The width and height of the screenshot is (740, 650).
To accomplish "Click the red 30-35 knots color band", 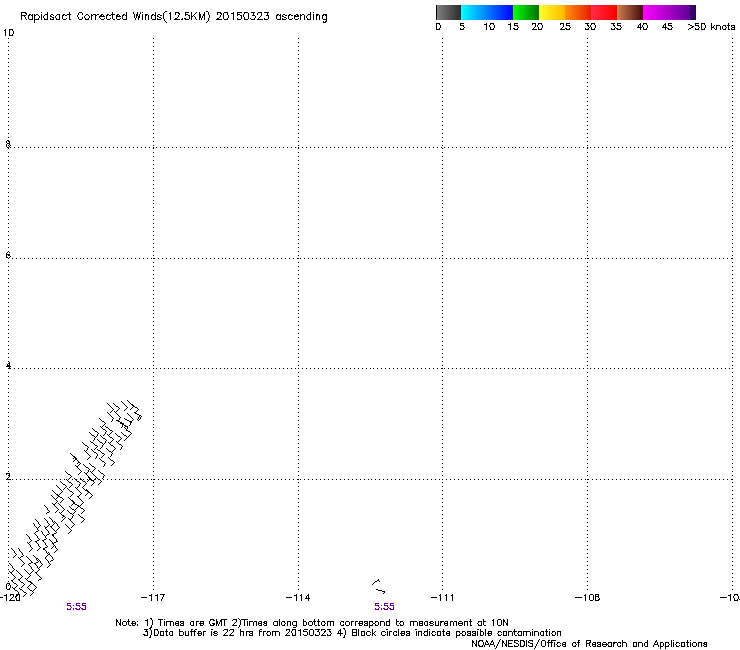I will click(x=604, y=12).
